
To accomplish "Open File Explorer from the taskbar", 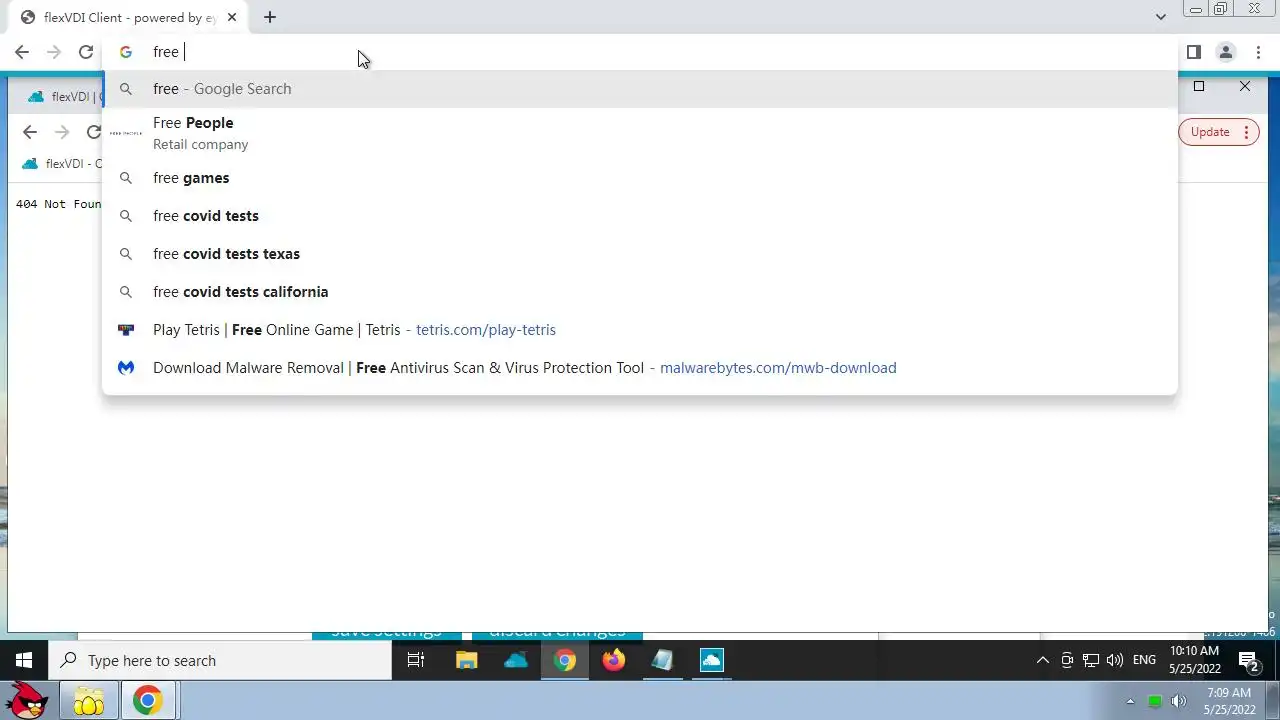I will click(x=467, y=660).
